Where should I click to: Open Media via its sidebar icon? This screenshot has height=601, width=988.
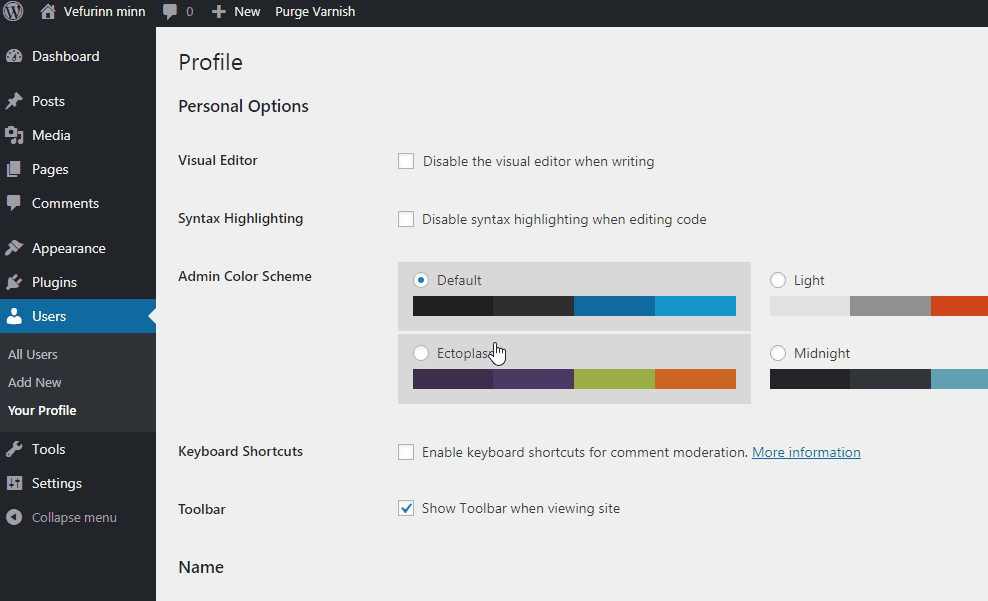coord(14,136)
